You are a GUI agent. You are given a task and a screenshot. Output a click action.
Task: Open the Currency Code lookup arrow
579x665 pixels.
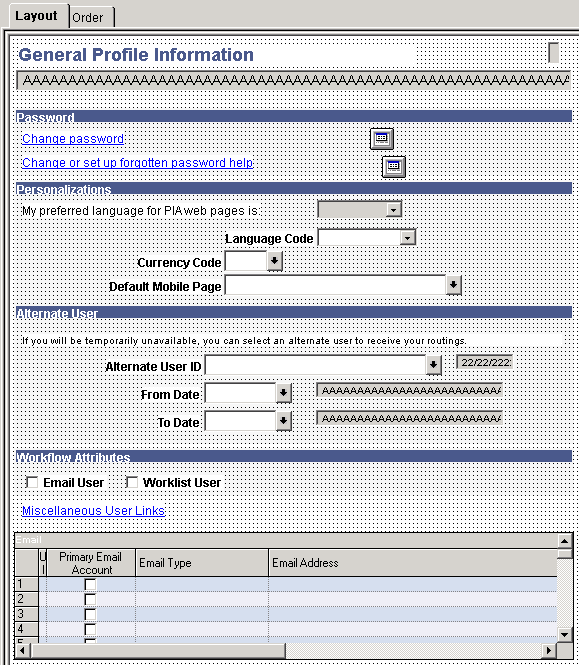click(x=274, y=261)
